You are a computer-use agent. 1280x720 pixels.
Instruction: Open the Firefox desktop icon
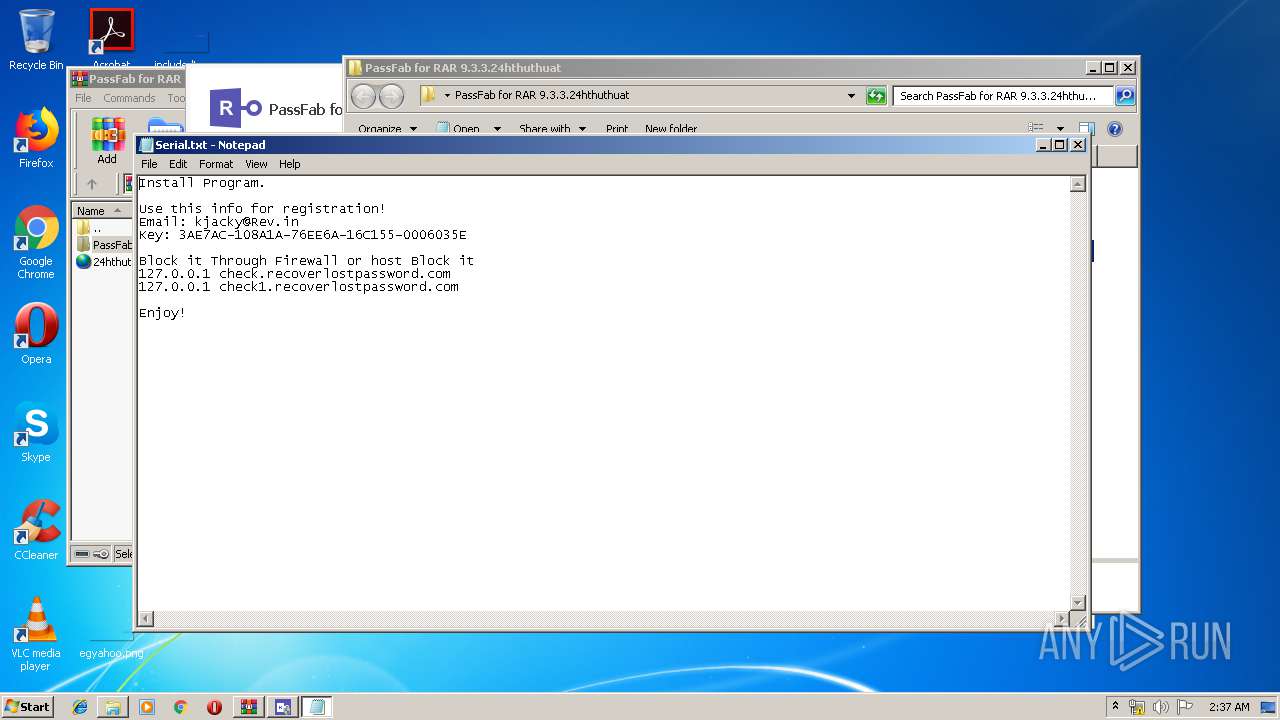click(x=36, y=138)
